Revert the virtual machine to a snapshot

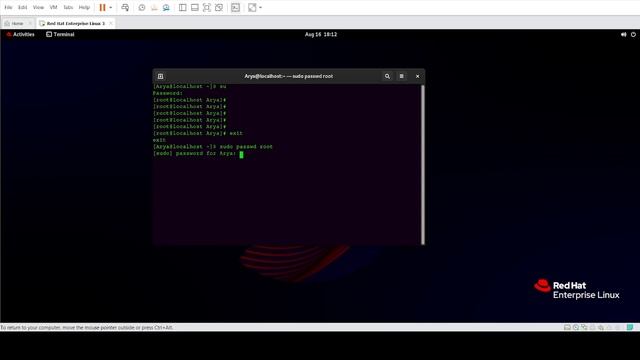tap(154, 7)
